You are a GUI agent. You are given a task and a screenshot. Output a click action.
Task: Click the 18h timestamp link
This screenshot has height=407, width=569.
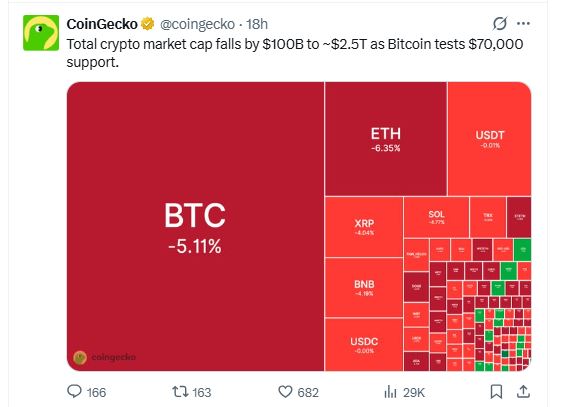[257, 24]
